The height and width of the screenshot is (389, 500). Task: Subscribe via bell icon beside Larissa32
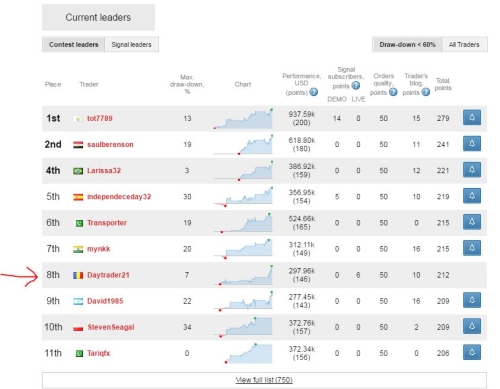[472, 170]
